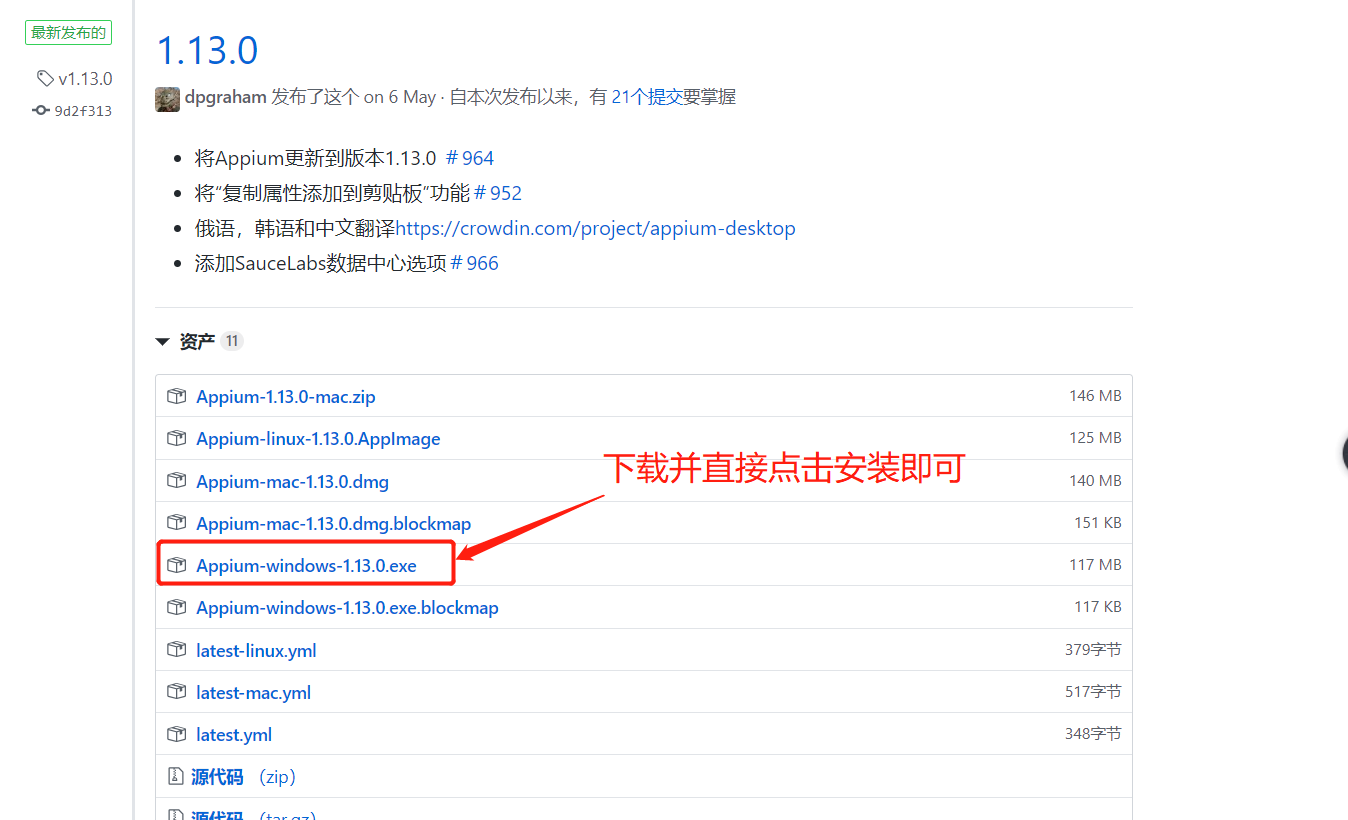Open the v1.13.0 tag link

(x=85, y=79)
